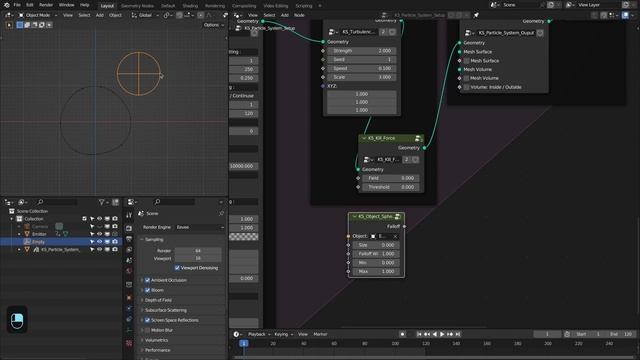The height and width of the screenshot is (360, 640).
Task: Select the box select mode icon in viewport header
Action: 20,25
